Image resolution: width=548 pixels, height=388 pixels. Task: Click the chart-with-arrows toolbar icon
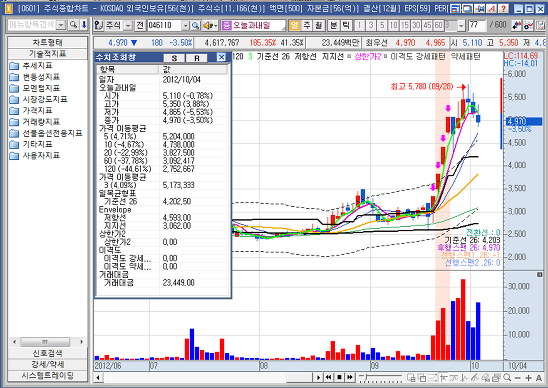tap(517, 25)
